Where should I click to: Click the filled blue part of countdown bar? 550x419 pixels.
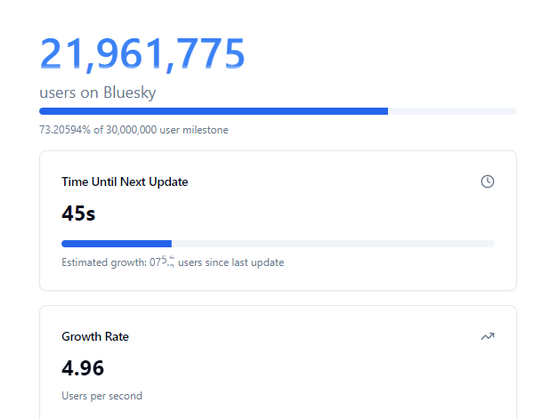(x=116, y=244)
